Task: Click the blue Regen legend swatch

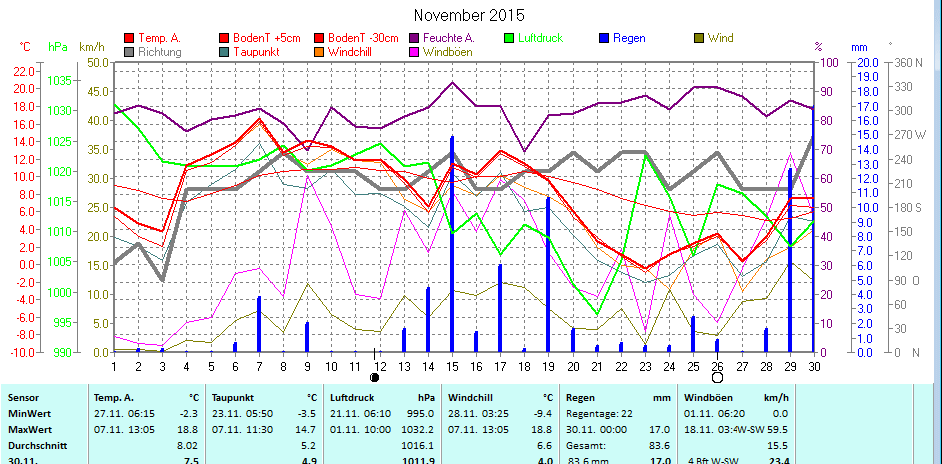Action: (604, 38)
